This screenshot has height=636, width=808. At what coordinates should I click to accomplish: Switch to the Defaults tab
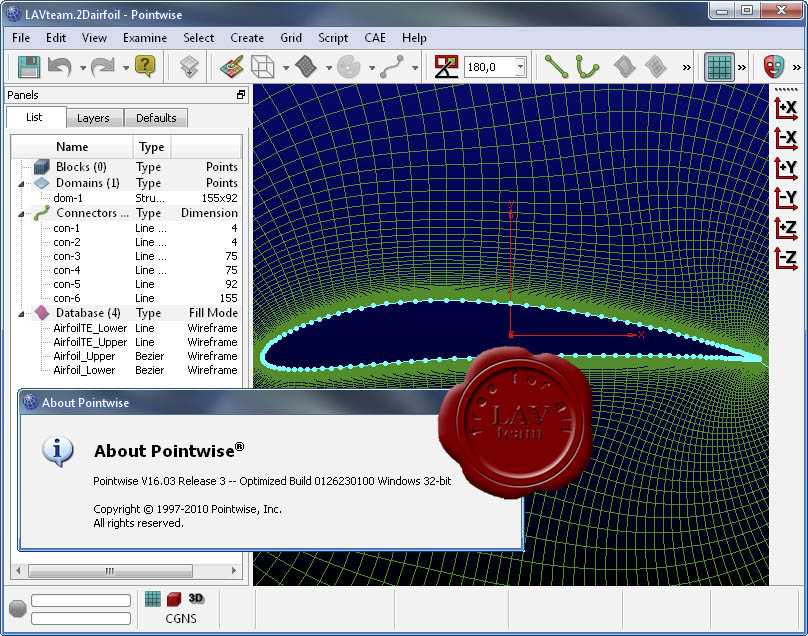pos(156,118)
